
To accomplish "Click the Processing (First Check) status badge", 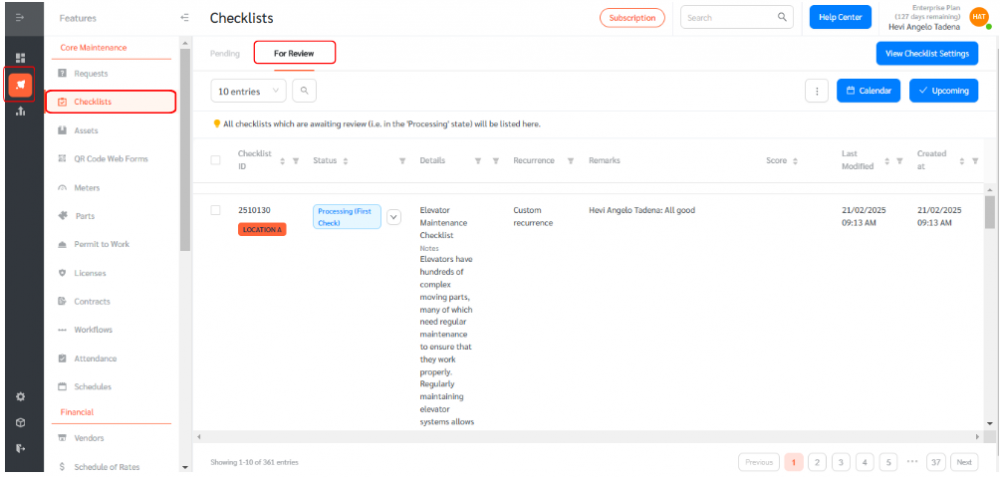I will (347, 217).
